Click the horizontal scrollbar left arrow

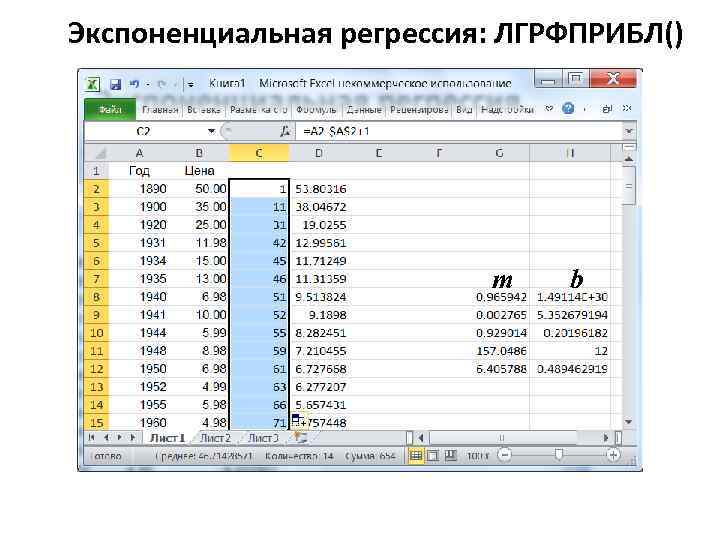point(421,438)
